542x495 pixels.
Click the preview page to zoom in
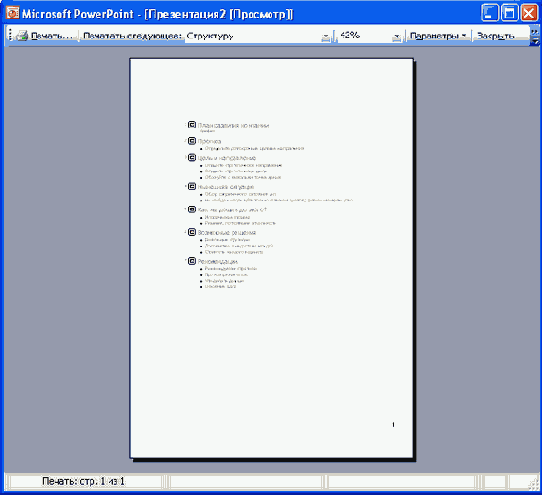pyautogui.click(x=271, y=258)
